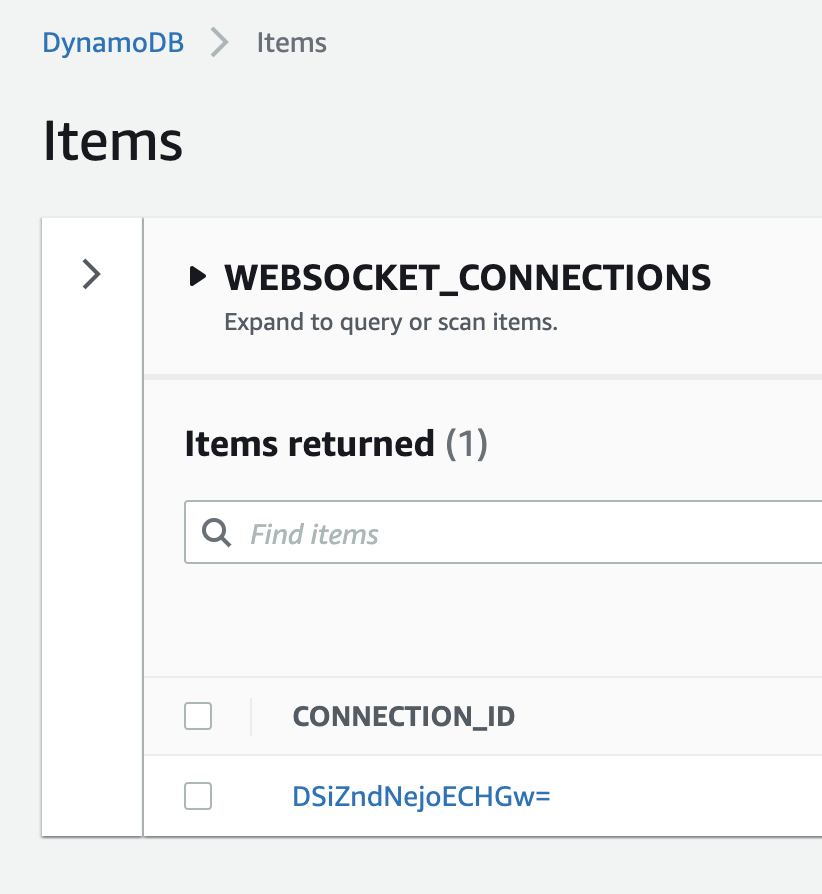Select the DSiZndNejoECHGw= row checkbox
The image size is (822, 894).
point(198,796)
